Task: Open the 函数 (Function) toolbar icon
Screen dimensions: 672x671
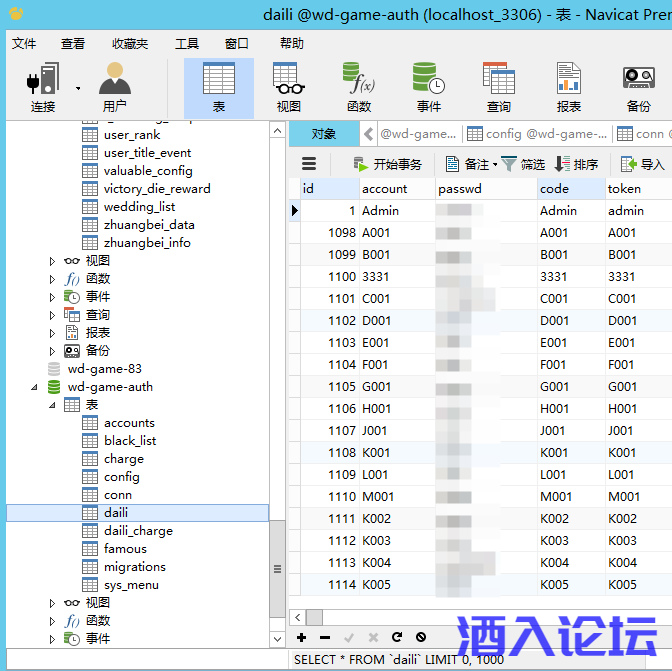Action: pos(358,86)
